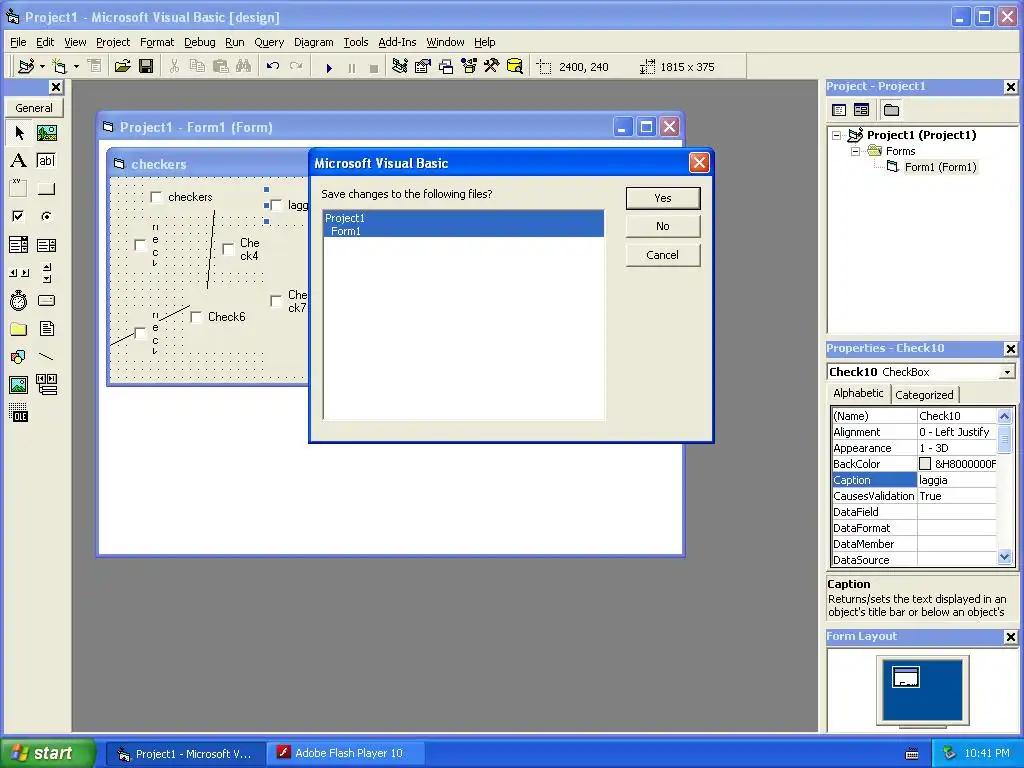Viewport: 1024px width, 768px height.
Task: Open the Object Browser toolbar icon
Action: (x=469, y=66)
